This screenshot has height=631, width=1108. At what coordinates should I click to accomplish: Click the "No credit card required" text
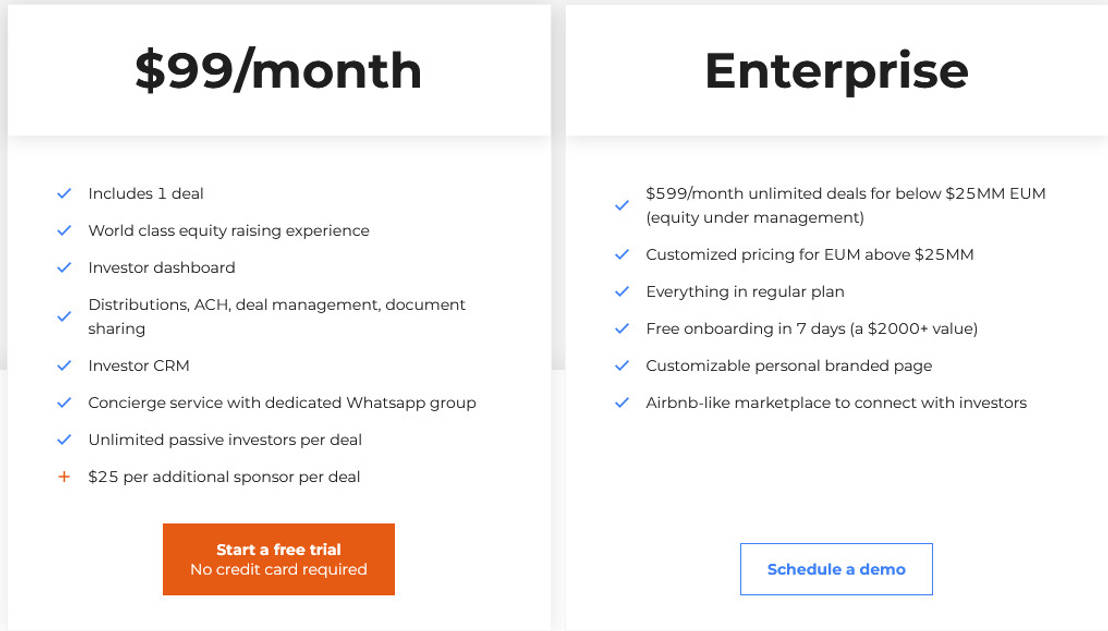point(278,570)
